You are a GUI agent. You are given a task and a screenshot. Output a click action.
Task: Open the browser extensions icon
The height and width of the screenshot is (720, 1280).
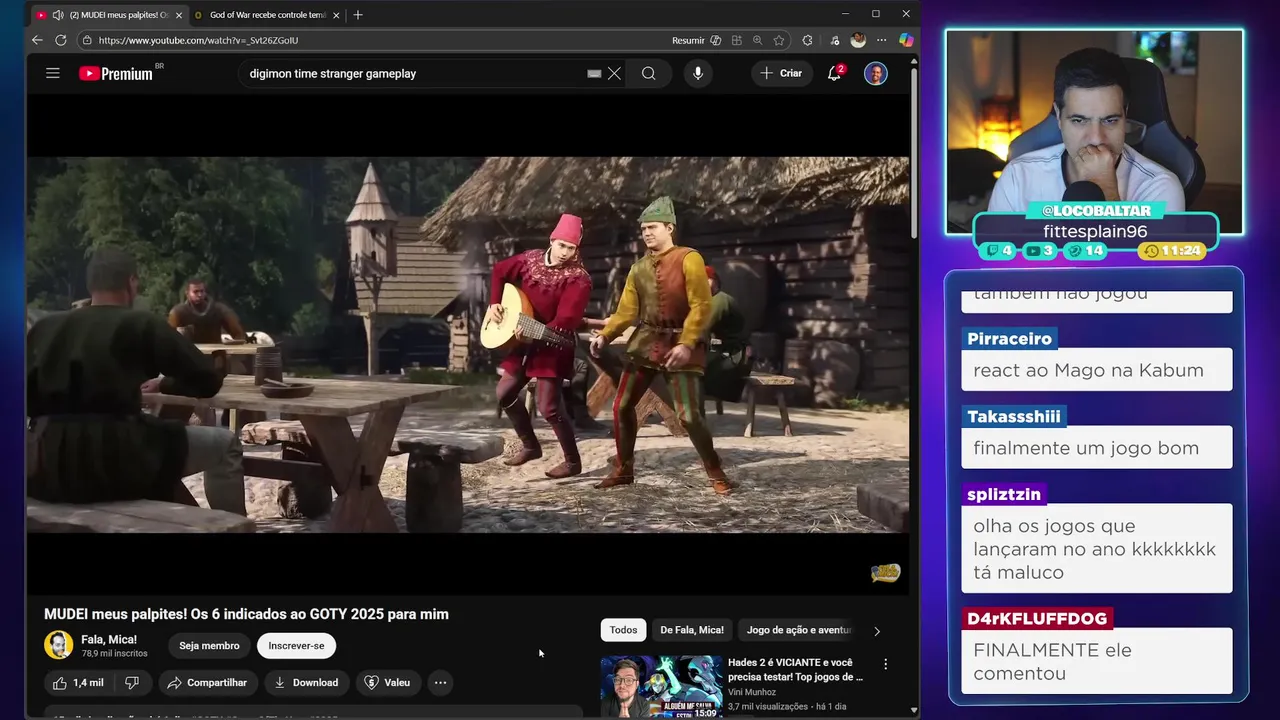click(807, 40)
